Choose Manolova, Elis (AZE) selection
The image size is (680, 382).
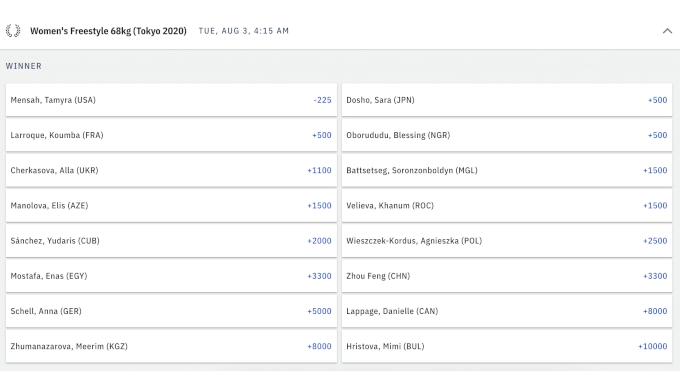point(171,206)
